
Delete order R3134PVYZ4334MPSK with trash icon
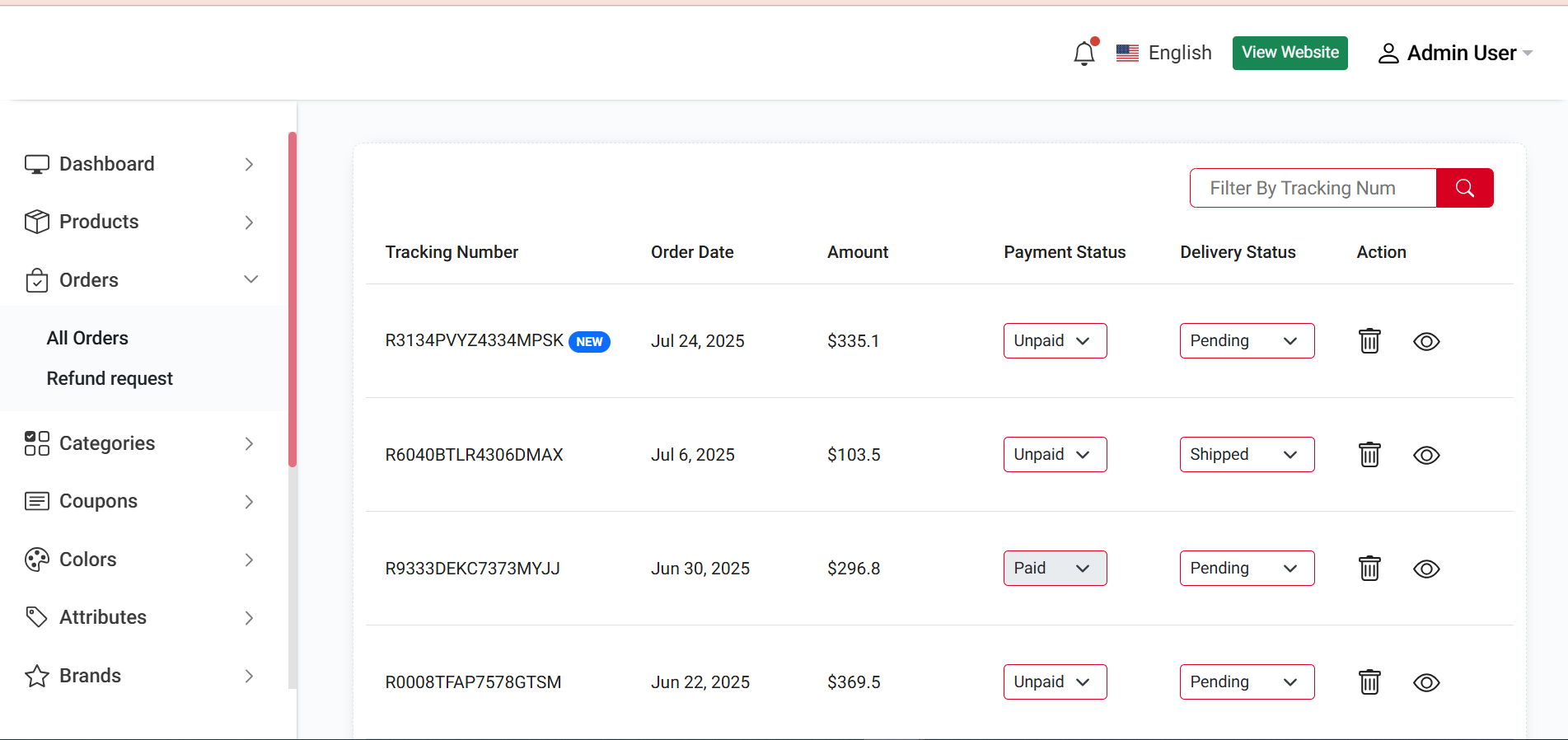[x=1369, y=341]
